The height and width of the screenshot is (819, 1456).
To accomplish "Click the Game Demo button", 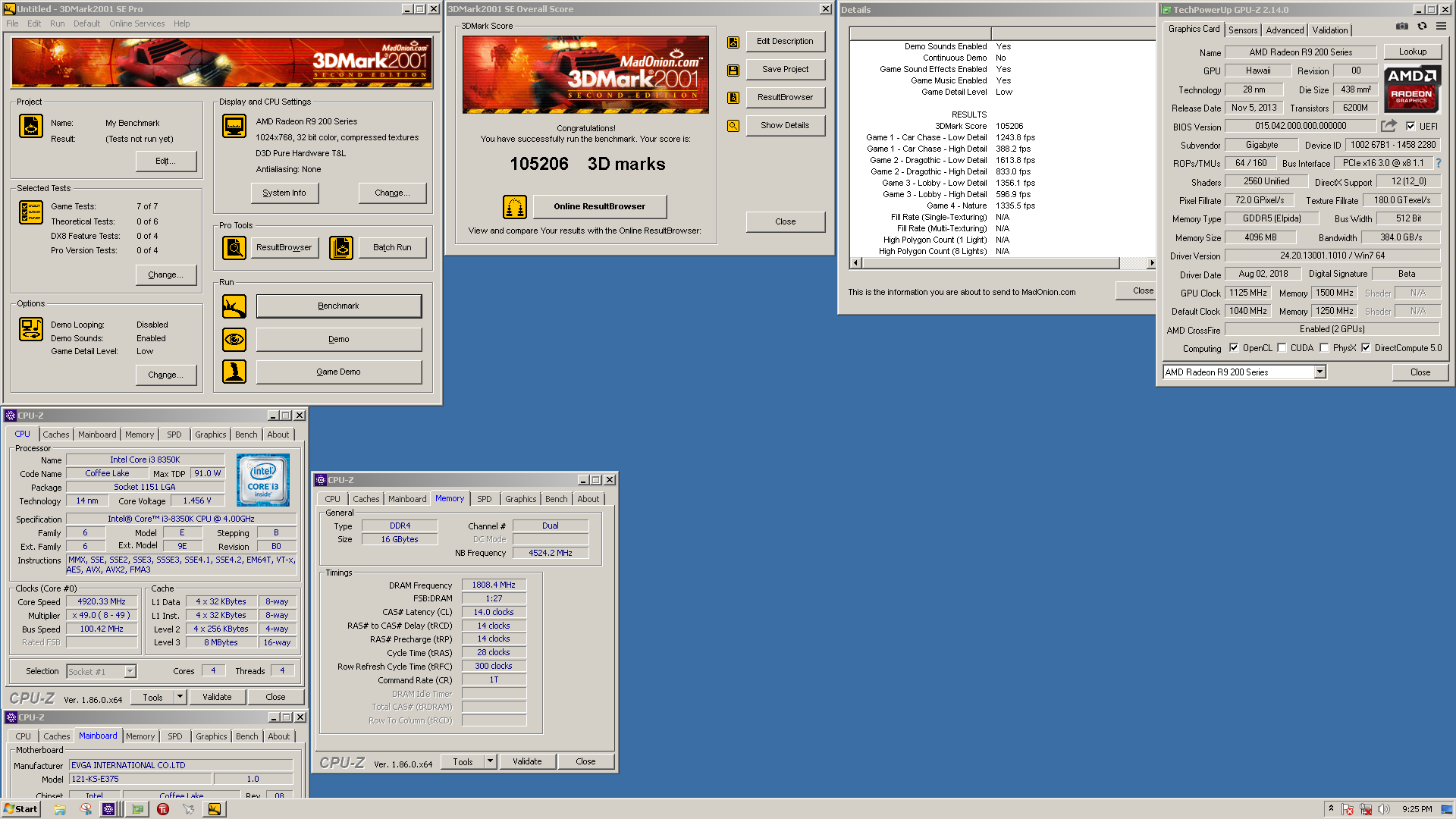I will point(339,372).
